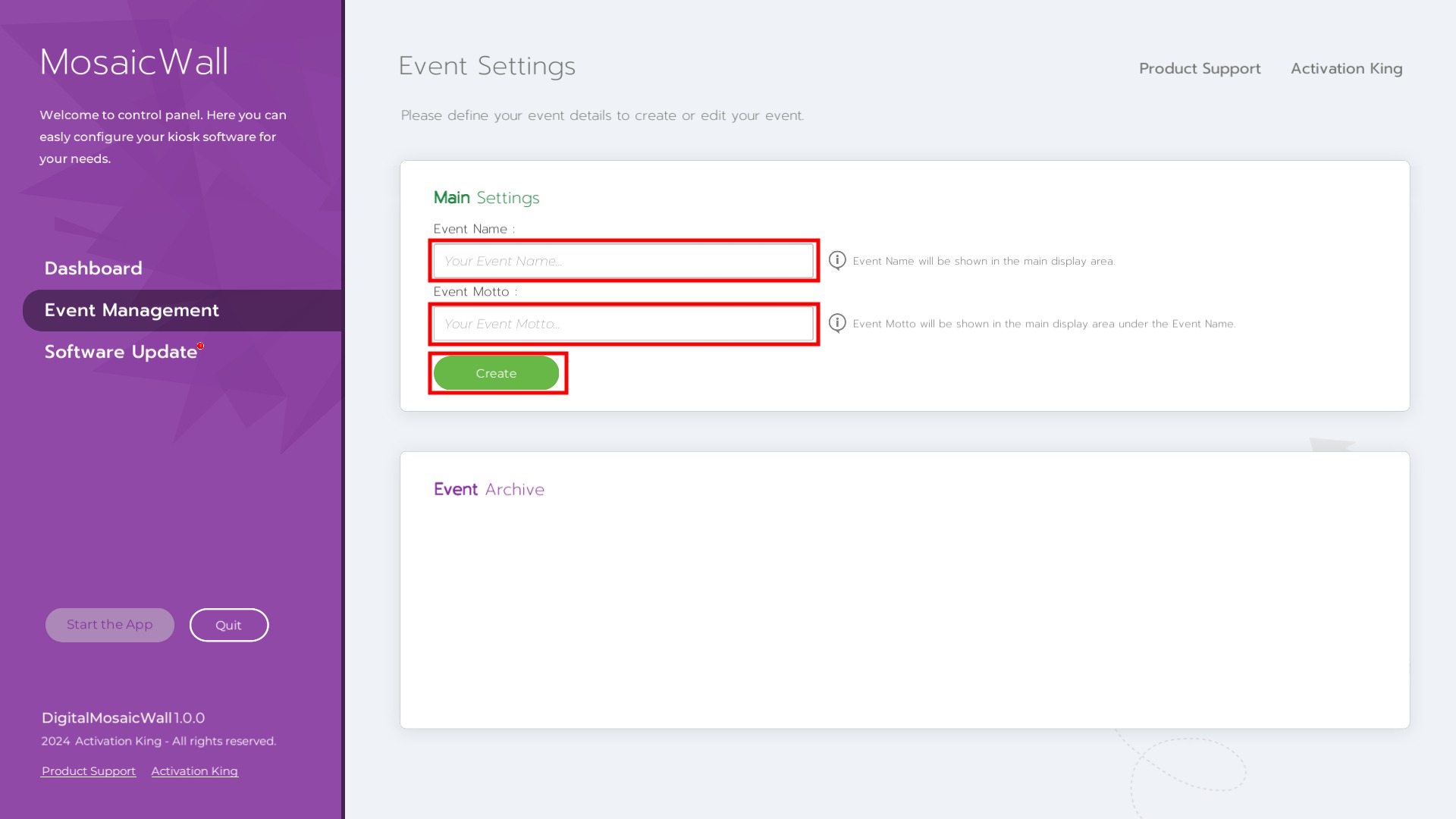Viewport: 1456px width, 819px height.
Task: Follow the Activation King footer link
Action: point(194,771)
